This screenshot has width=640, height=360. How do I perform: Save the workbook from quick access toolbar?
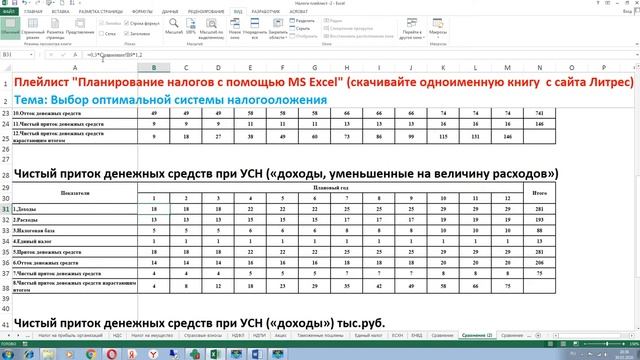tap(14, 3)
